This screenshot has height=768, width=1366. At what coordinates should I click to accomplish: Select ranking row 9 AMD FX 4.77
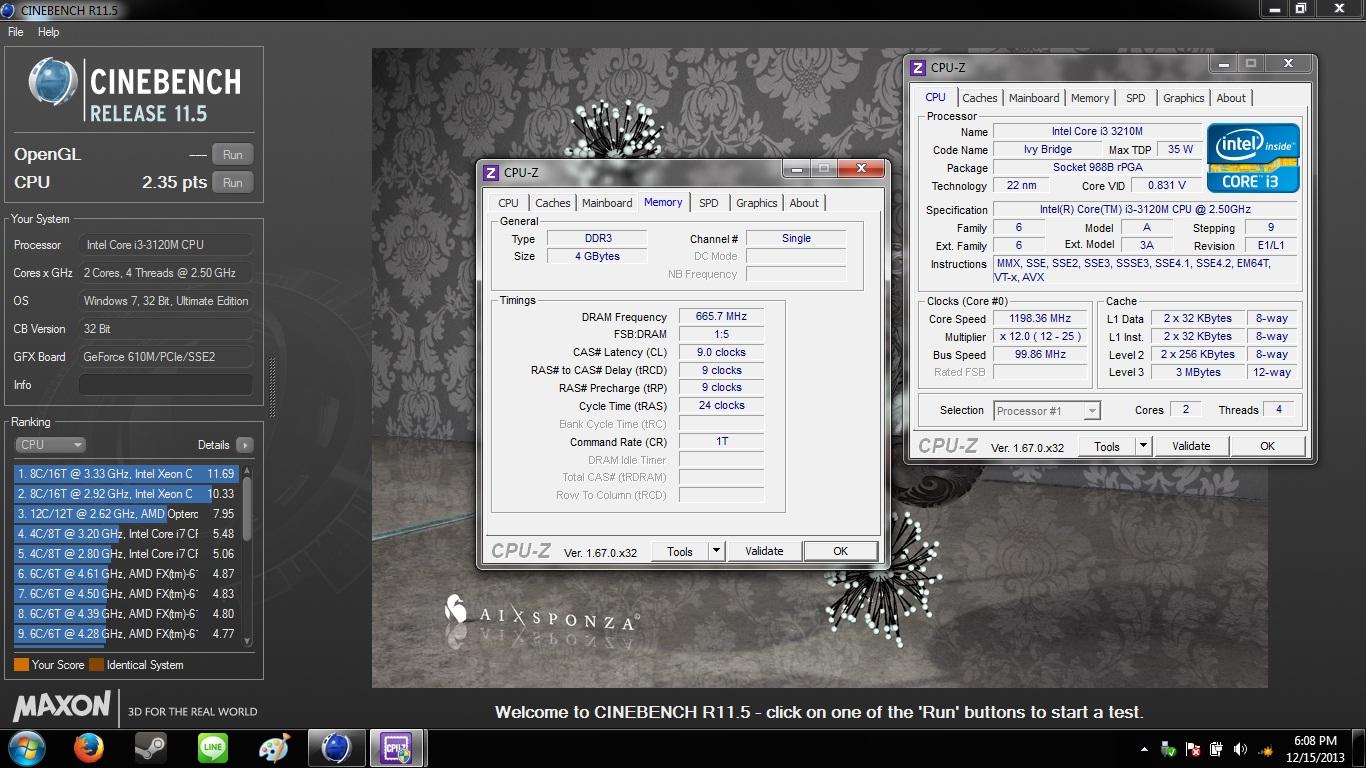pyautogui.click(x=126, y=634)
